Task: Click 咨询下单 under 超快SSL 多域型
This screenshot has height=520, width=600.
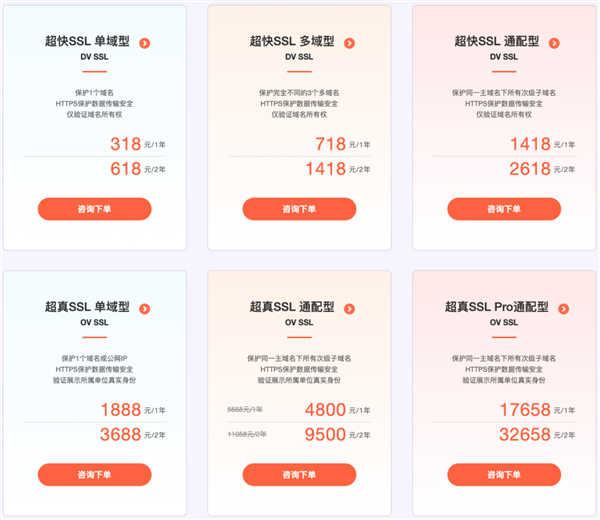Action: pos(299,209)
